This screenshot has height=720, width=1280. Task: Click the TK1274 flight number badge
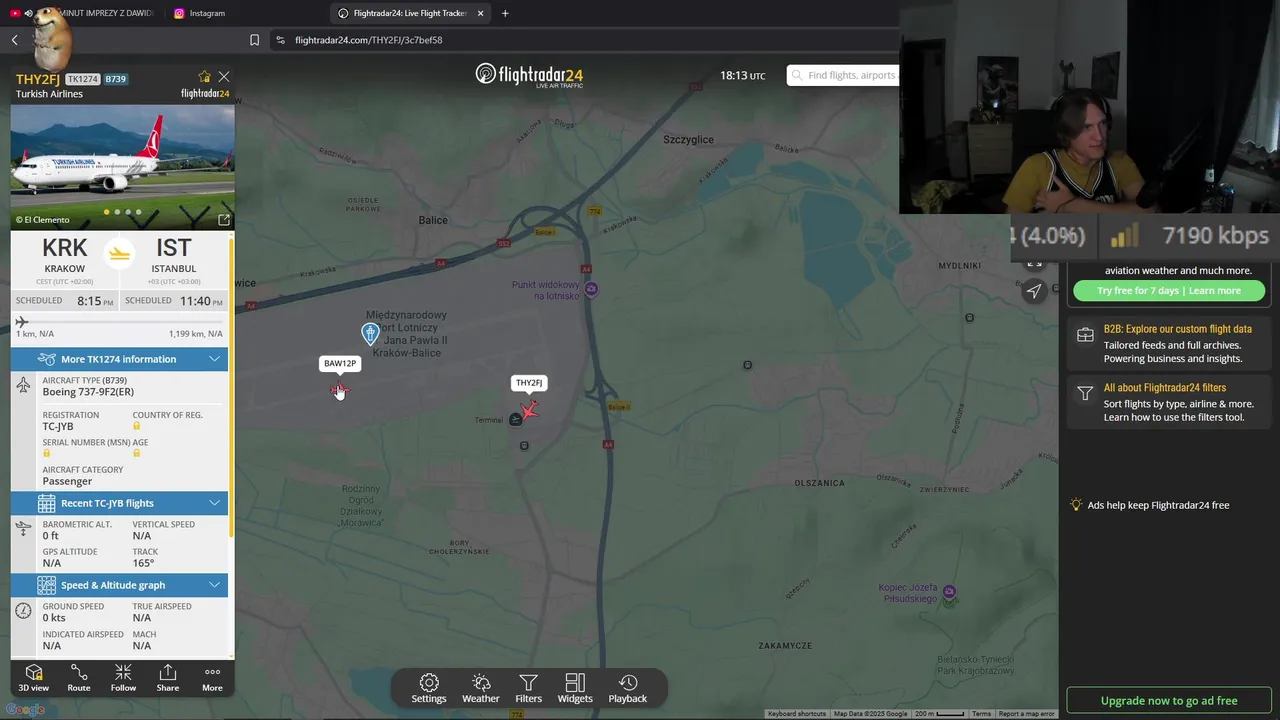[82, 79]
